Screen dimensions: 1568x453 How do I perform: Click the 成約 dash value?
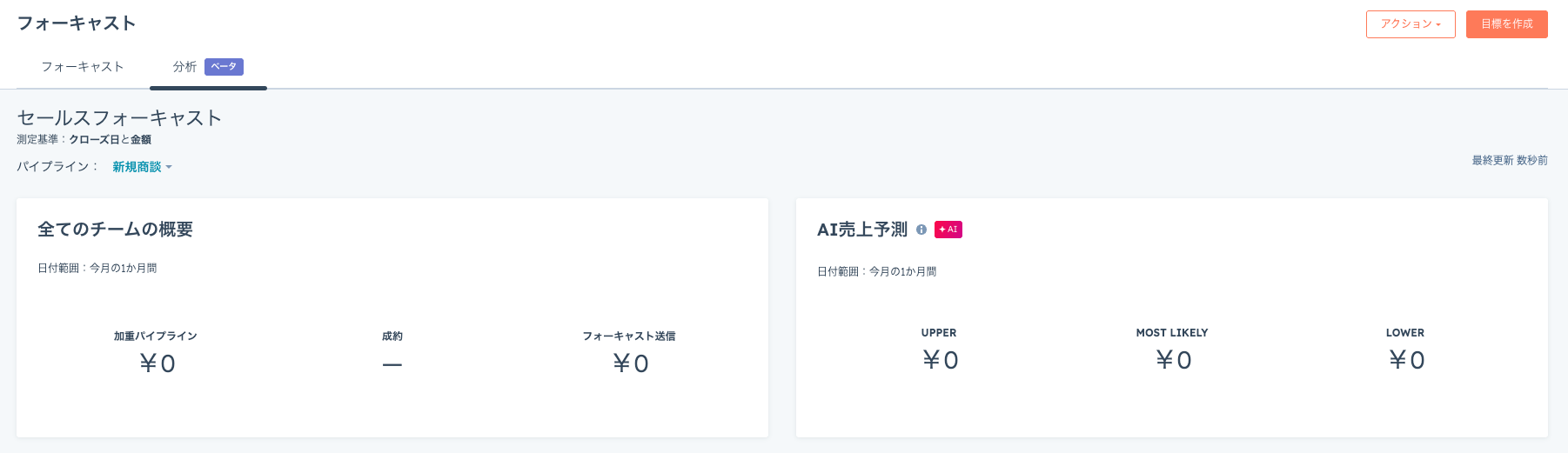pos(392,364)
